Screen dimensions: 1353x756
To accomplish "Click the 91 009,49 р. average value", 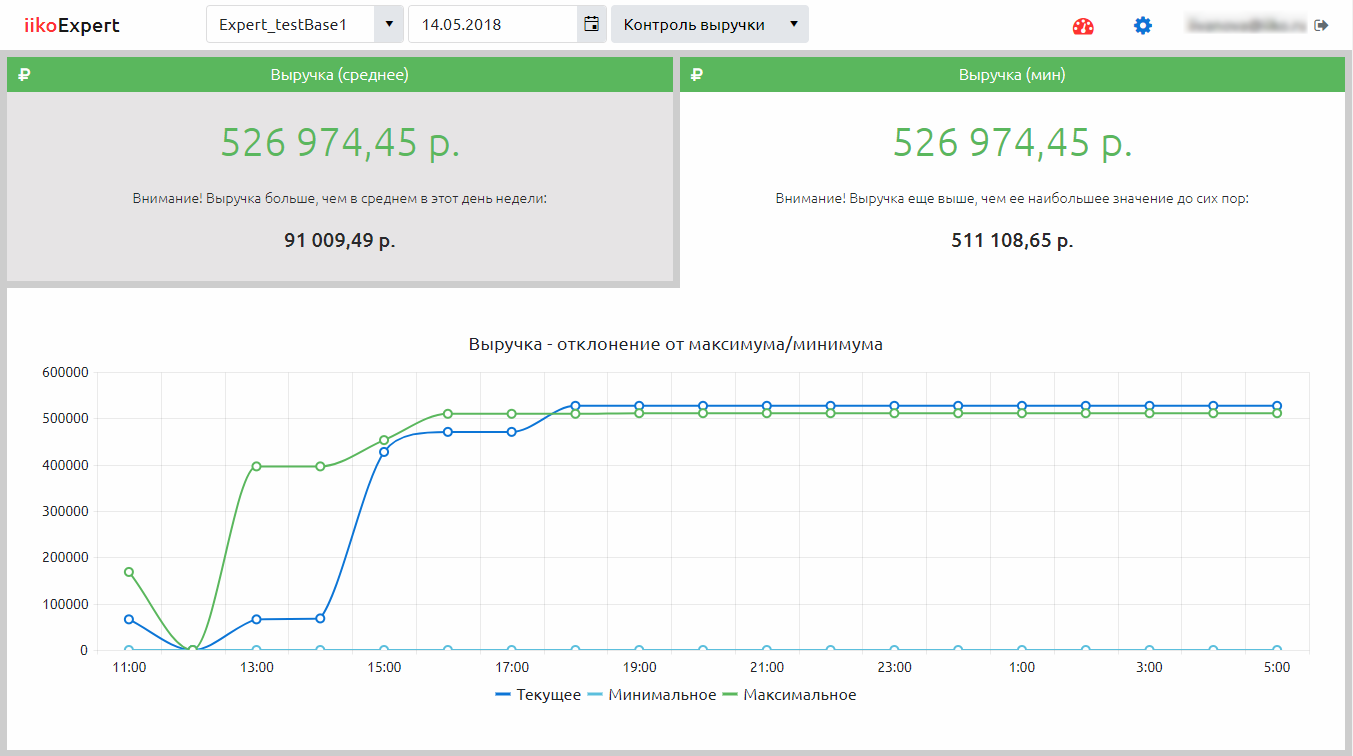I will point(339,241).
